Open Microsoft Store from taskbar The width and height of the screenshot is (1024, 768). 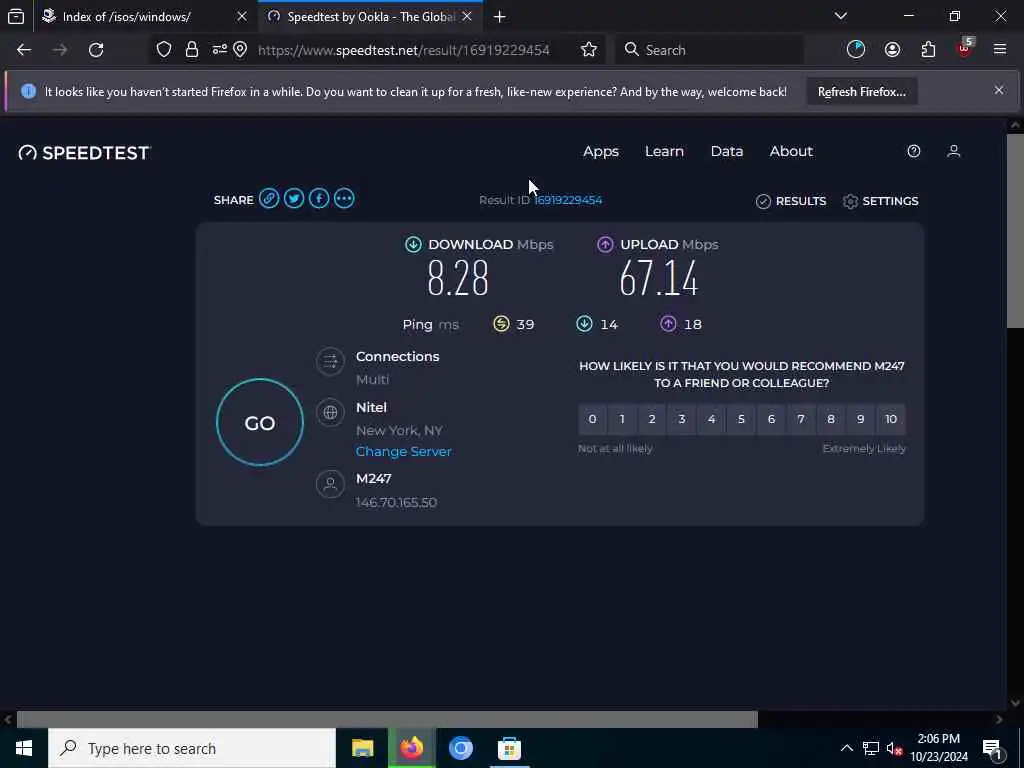[x=509, y=748]
